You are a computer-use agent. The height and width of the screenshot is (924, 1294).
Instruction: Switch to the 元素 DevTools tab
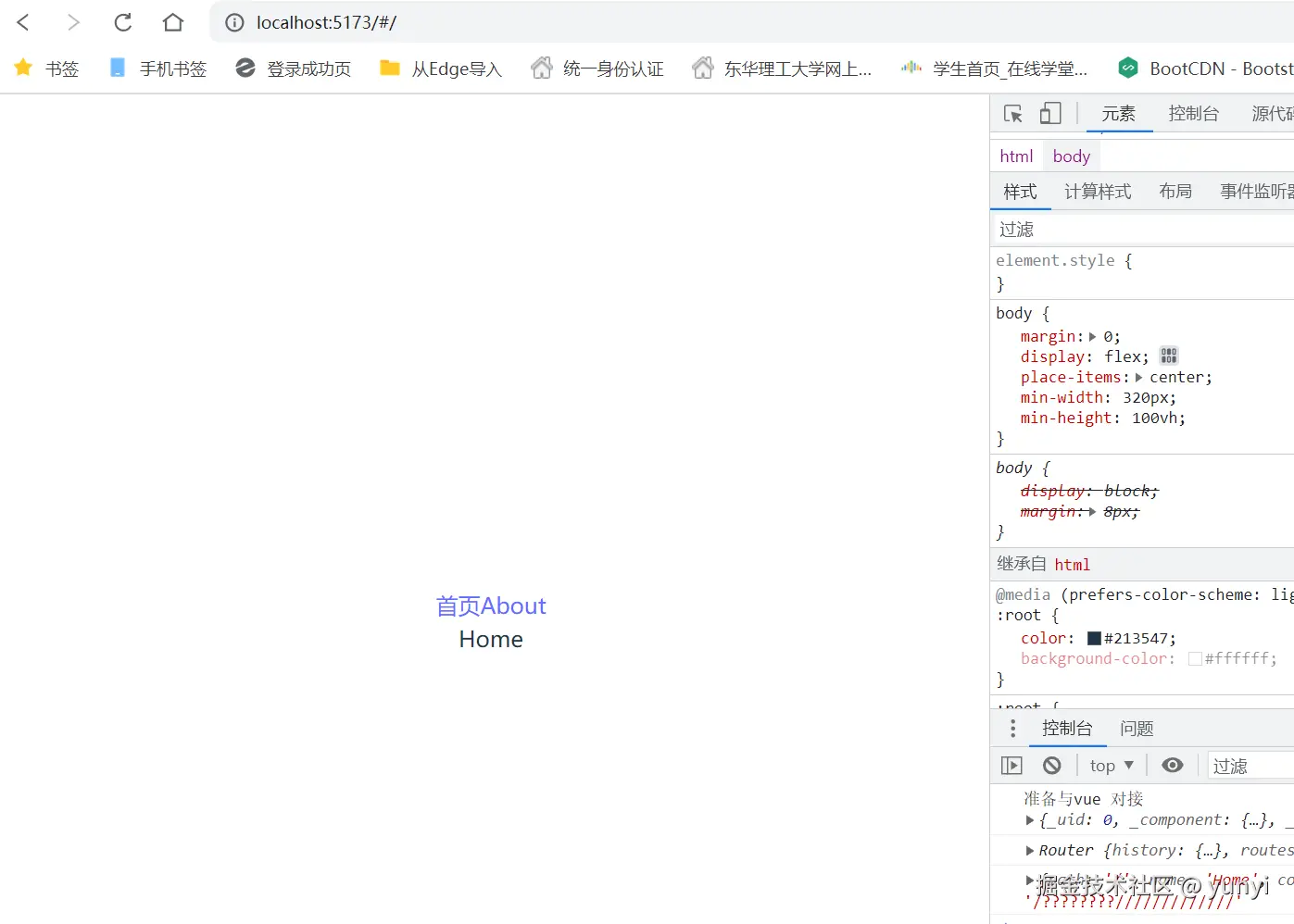[1118, 114]
